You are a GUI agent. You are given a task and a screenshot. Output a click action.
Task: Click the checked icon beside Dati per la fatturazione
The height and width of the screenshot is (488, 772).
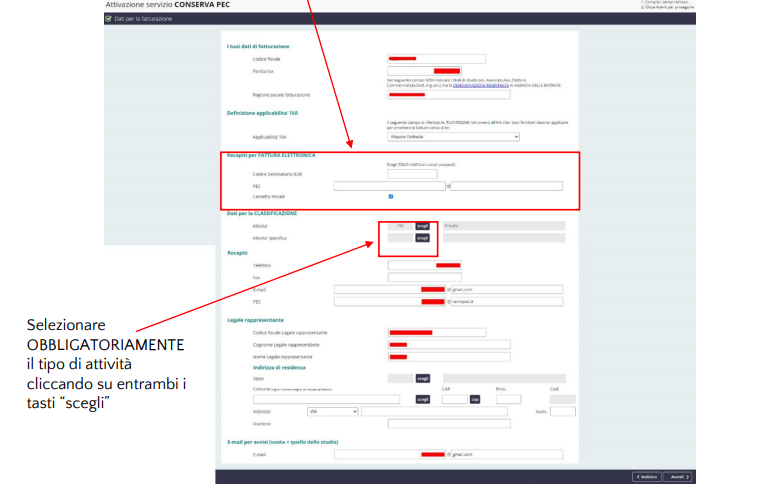pos(108,19)
